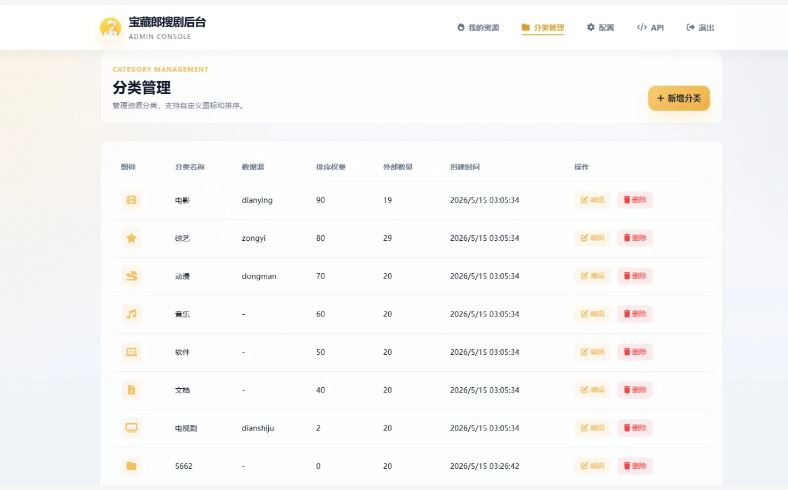
Task: Delete the 文档 category
Action: pyautogui.click(x=635, y=390)
